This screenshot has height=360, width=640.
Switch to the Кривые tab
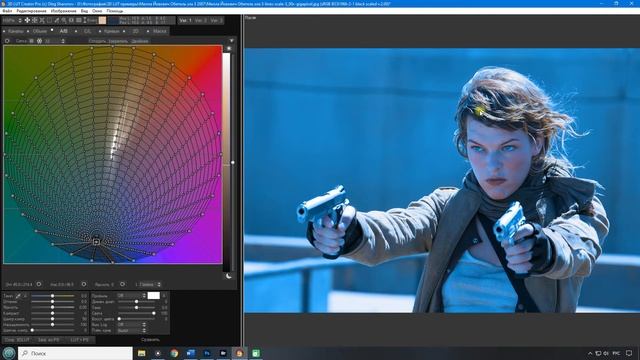(x=111, y=31)
